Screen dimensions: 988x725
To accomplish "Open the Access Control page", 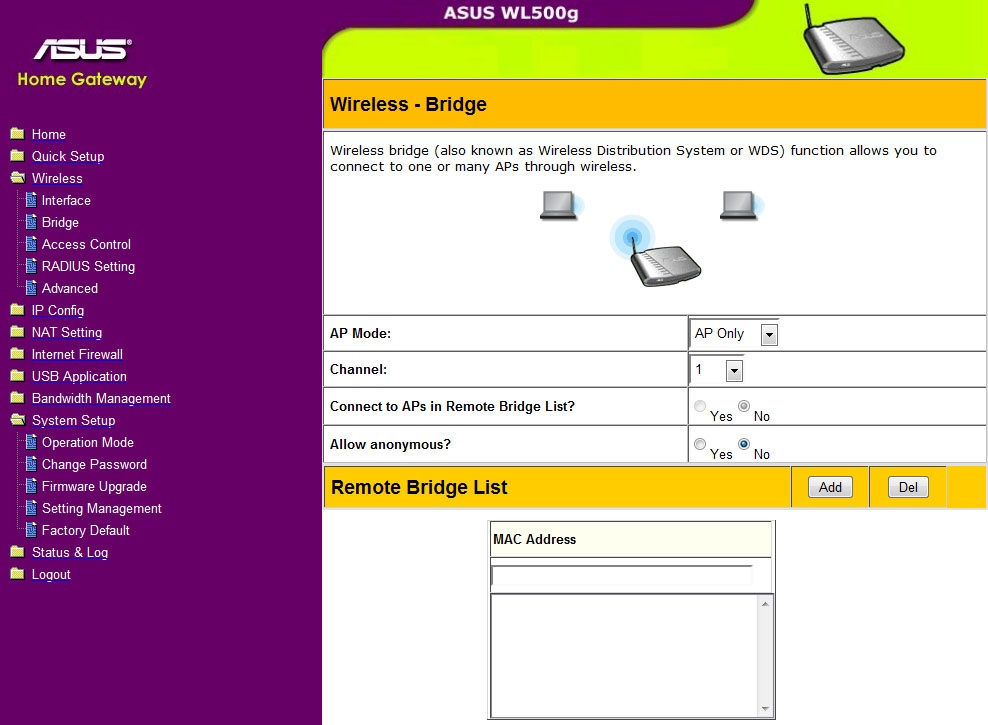I will pos(86,244).
